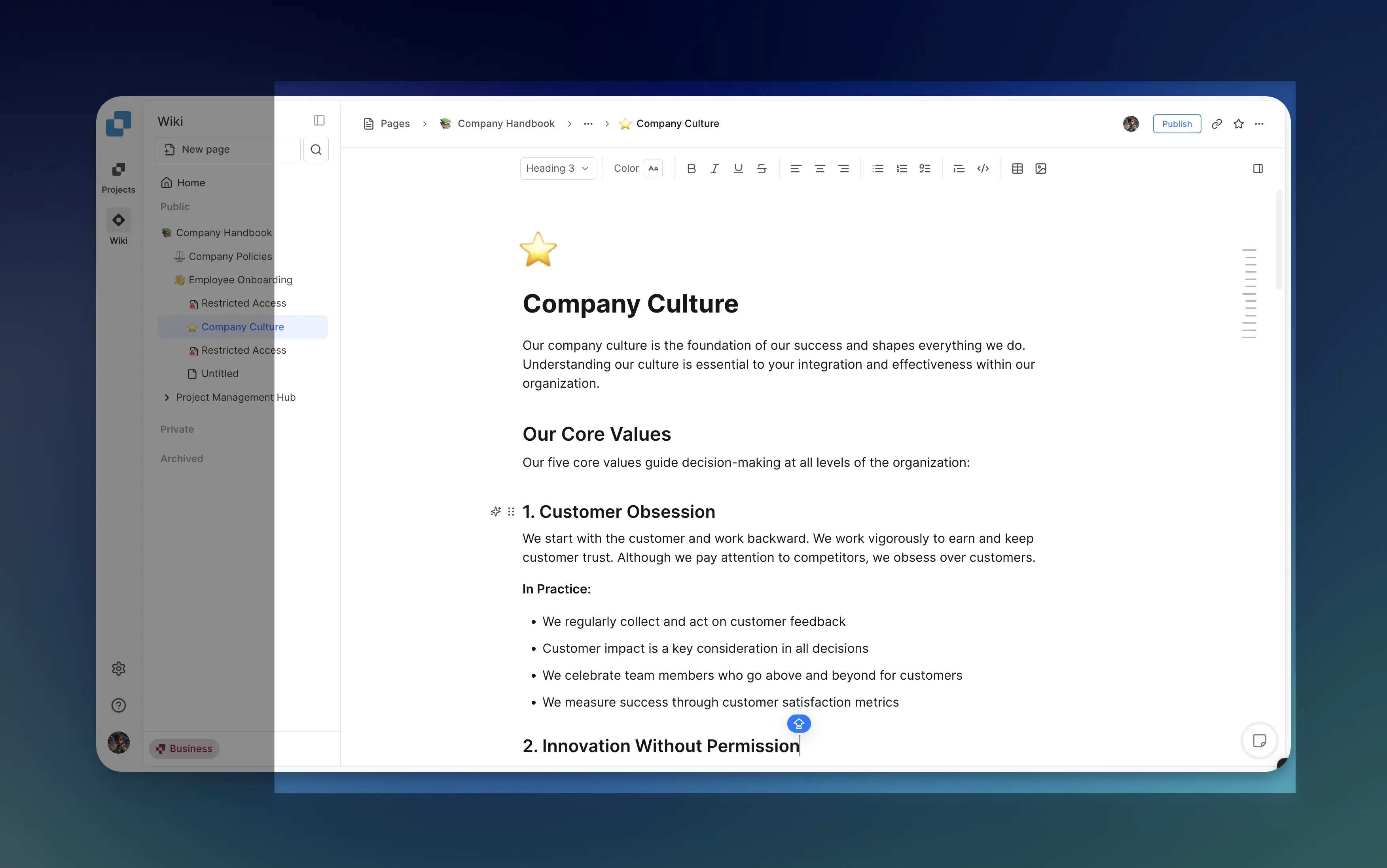Click the Bold formatting icon
The width and height of the screenshot is (1387, 868).
coord(691,169)
